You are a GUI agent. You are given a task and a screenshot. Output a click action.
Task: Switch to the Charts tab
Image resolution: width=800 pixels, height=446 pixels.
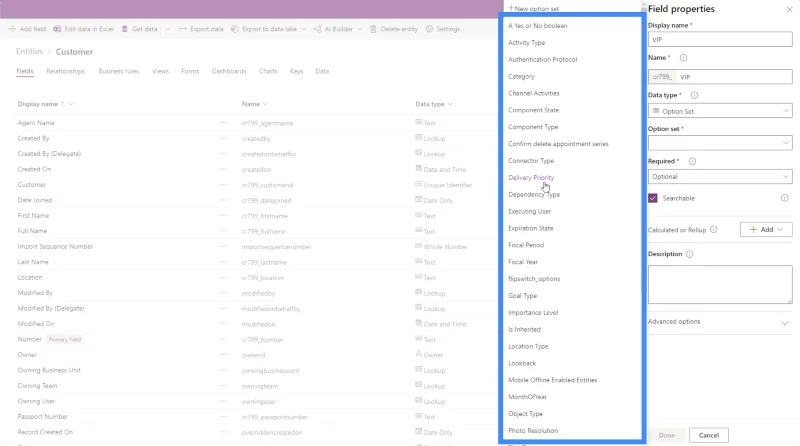pyautogui.click(x=268, y=71)
